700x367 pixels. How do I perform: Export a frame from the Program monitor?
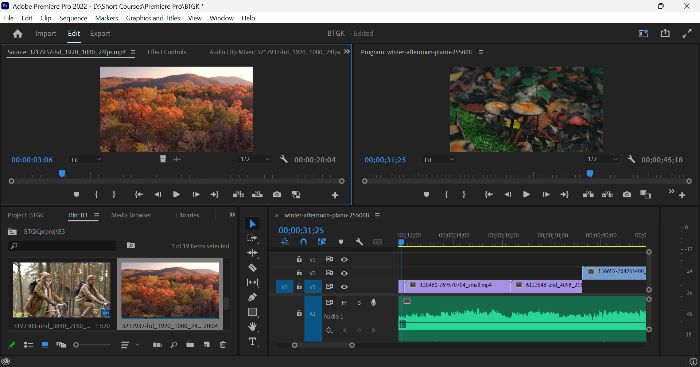[627, 195]
